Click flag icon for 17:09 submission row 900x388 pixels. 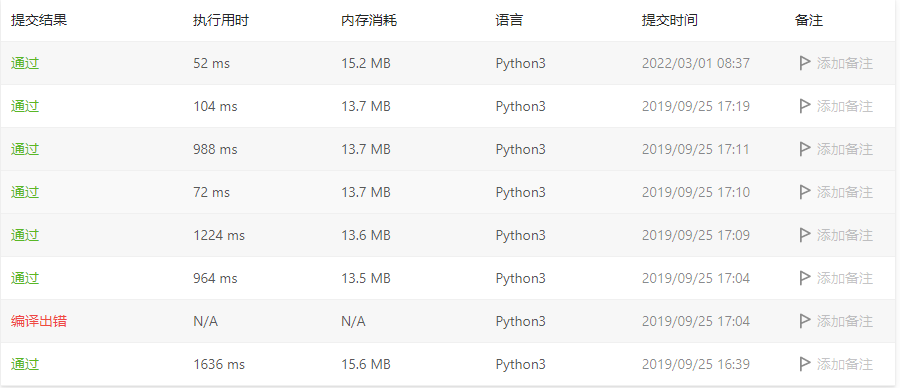pos(805,235)
